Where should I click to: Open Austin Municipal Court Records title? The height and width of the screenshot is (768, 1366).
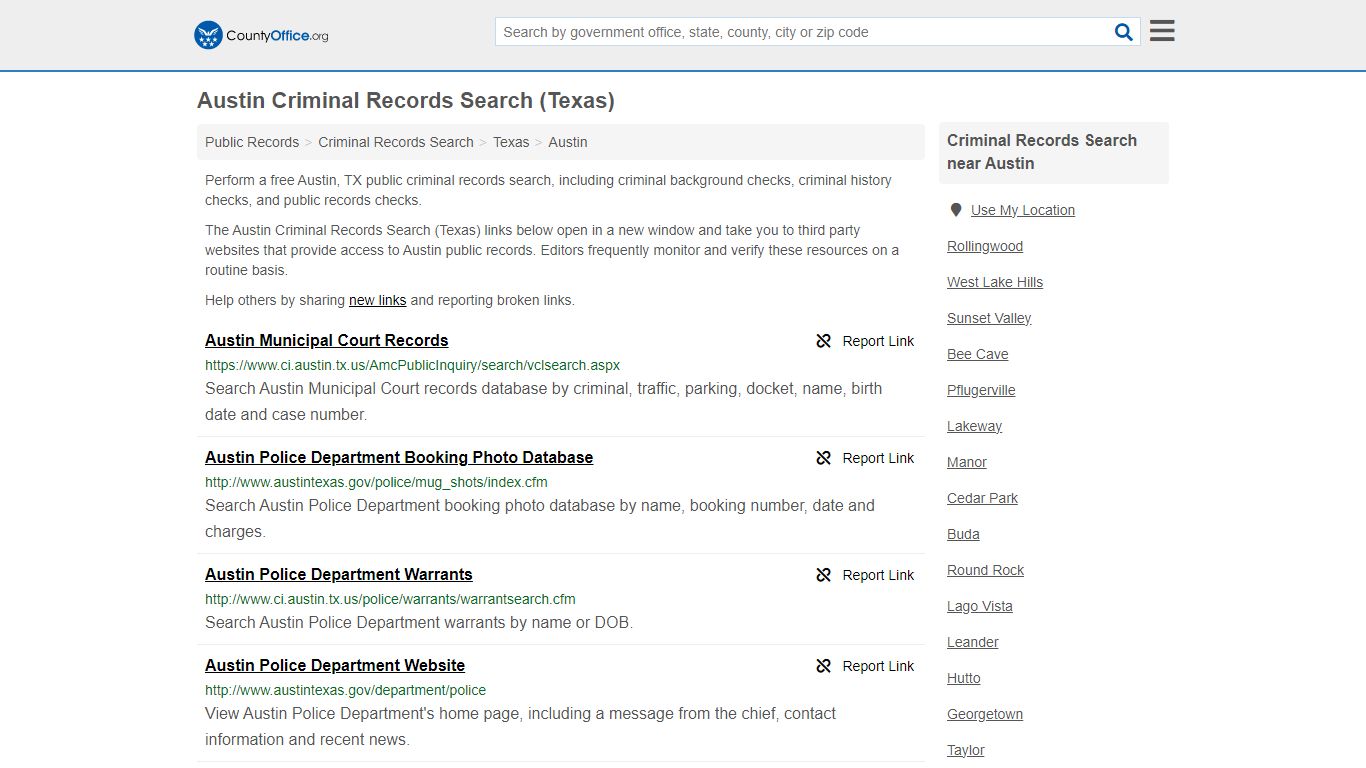pos(327,340)
